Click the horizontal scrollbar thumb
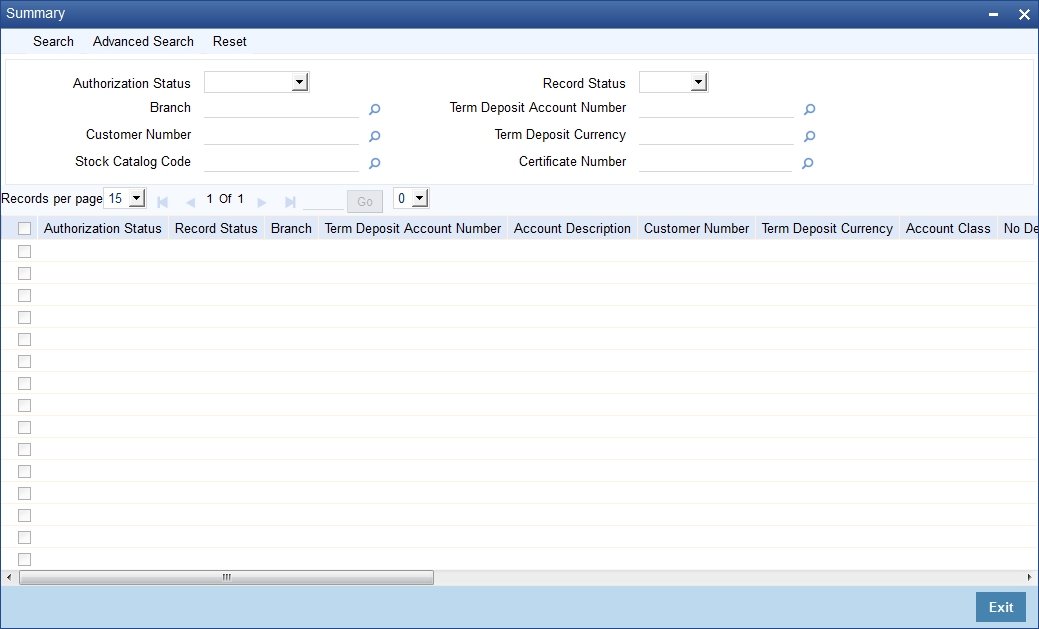This screenshot has height=629, width=1039. (x=227, y=578)
